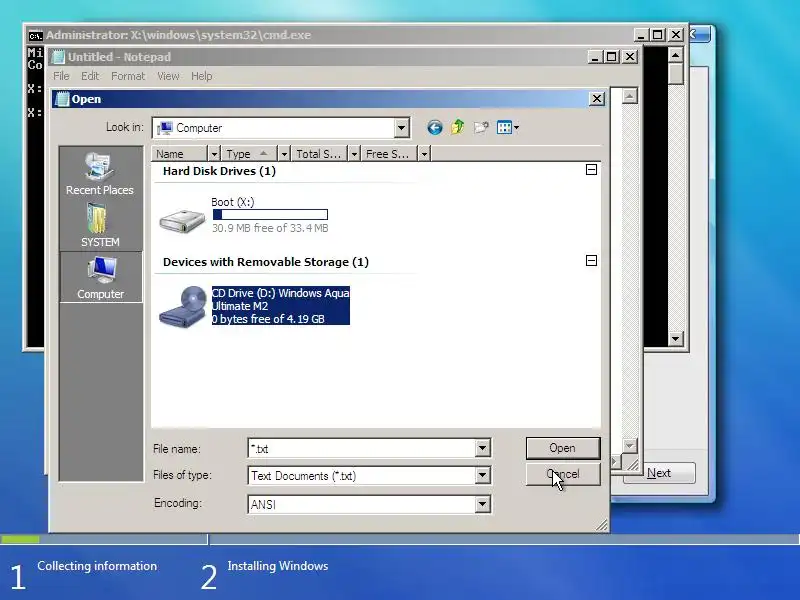Maximize the Notepad window
The width and height of the screenshot is (800, 600).
coord(611,57)
